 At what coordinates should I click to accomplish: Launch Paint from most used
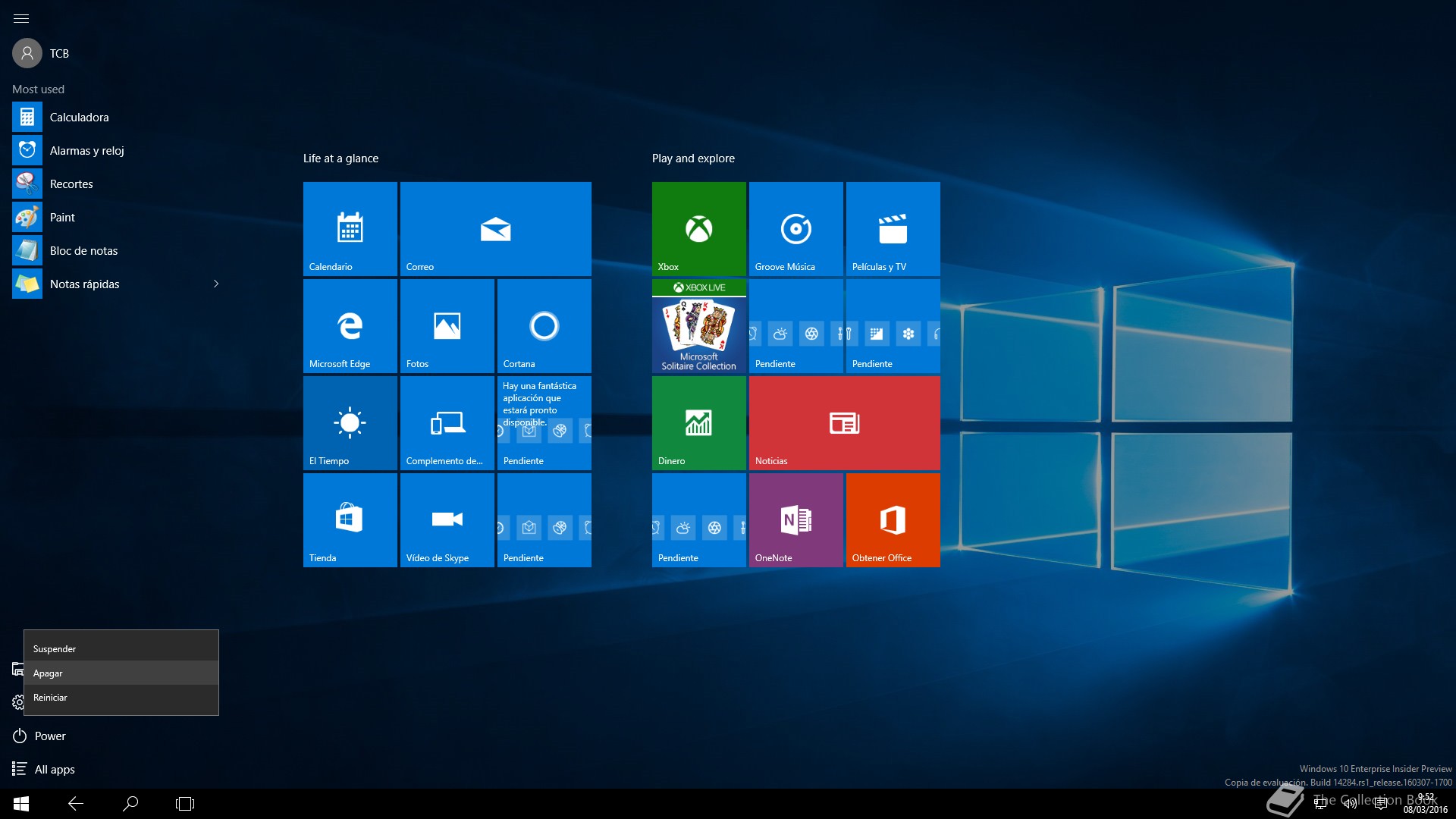tap(120, 218)
